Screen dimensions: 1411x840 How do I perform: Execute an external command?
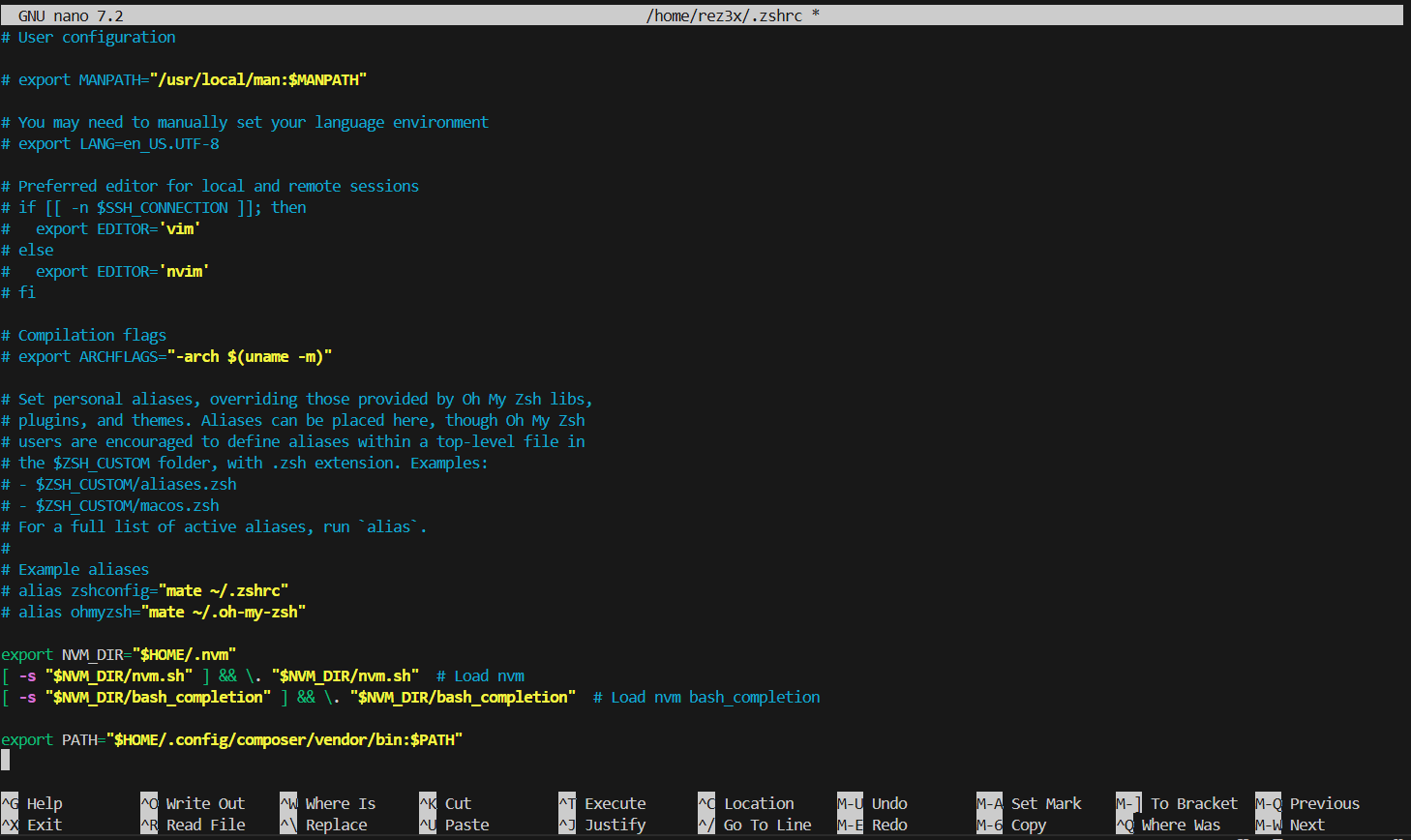tap(615, 802)
